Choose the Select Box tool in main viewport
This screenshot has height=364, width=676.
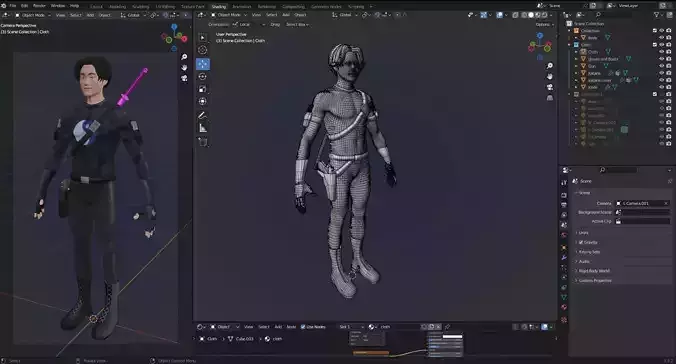[203, 38]
